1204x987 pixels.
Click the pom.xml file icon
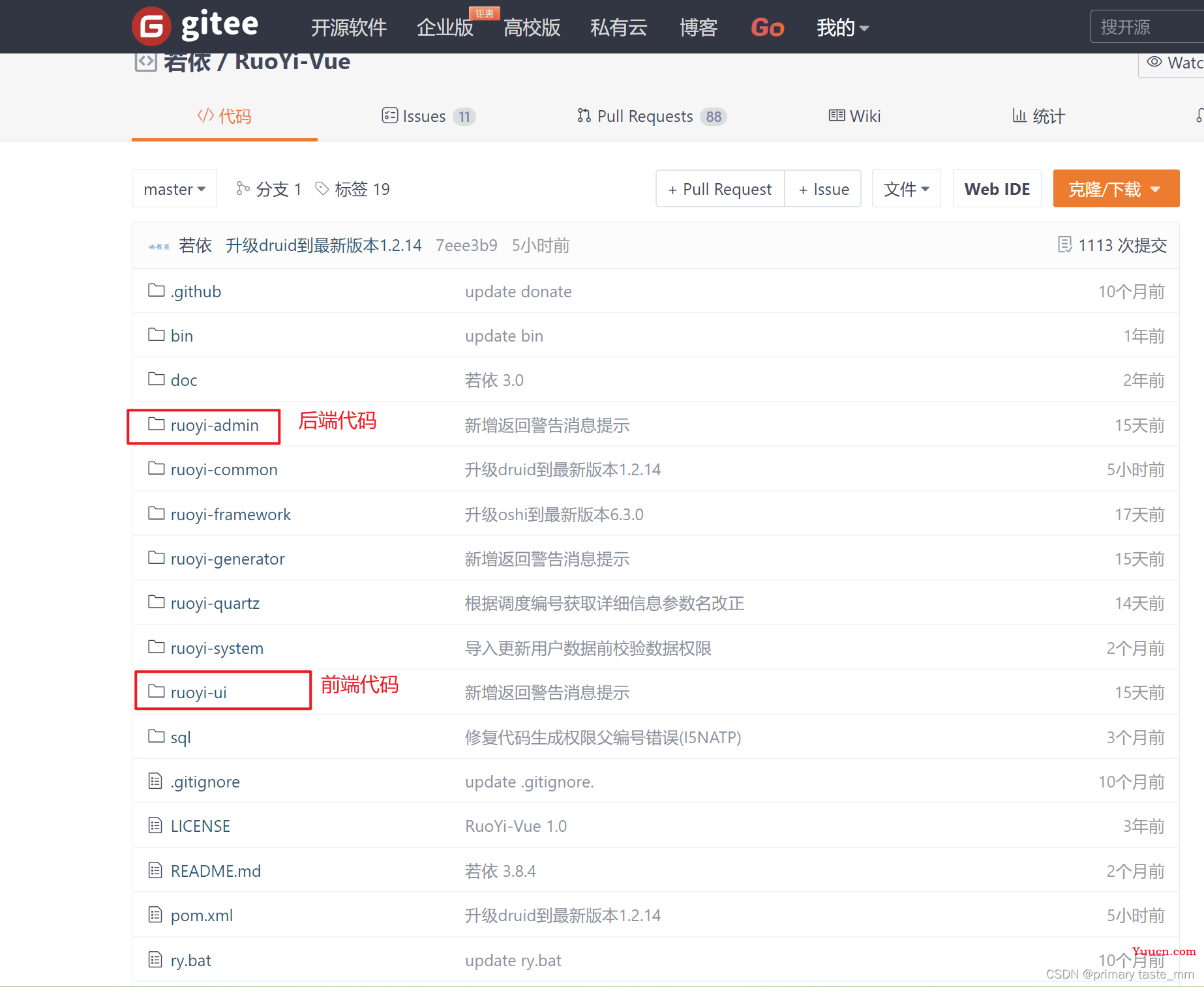(x=155, y=915)
